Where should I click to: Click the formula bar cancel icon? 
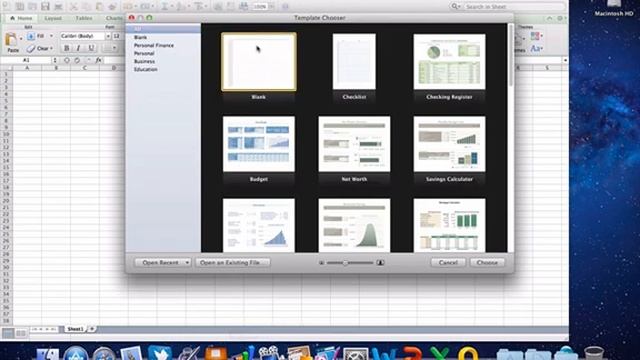coord(67,60)
